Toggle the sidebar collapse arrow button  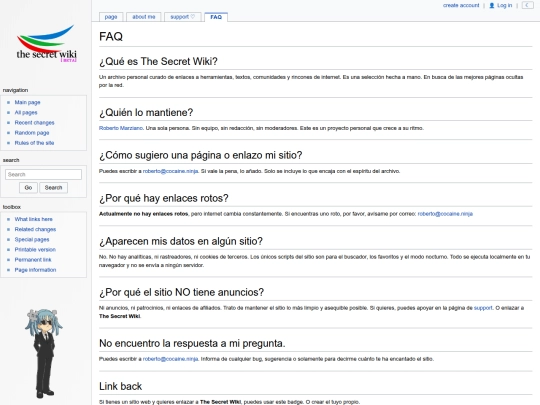(528, 5)
